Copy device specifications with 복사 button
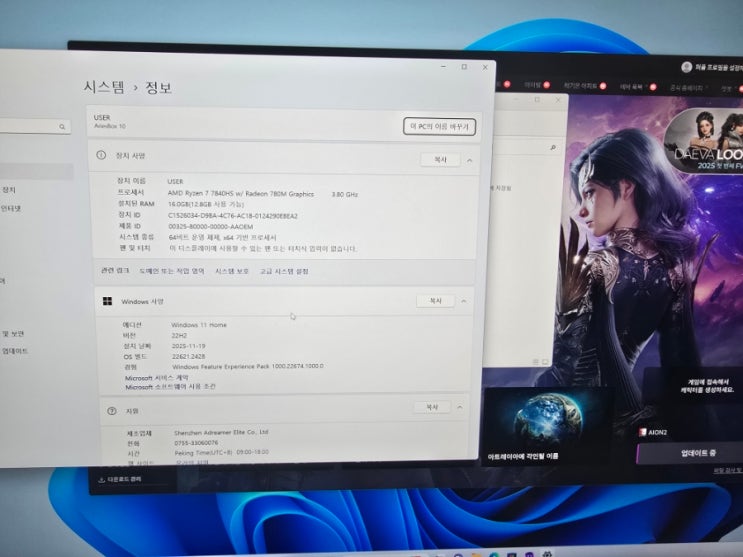Image resolution: width=743 pixels, height=557 pixels. [x=440, y=160]
